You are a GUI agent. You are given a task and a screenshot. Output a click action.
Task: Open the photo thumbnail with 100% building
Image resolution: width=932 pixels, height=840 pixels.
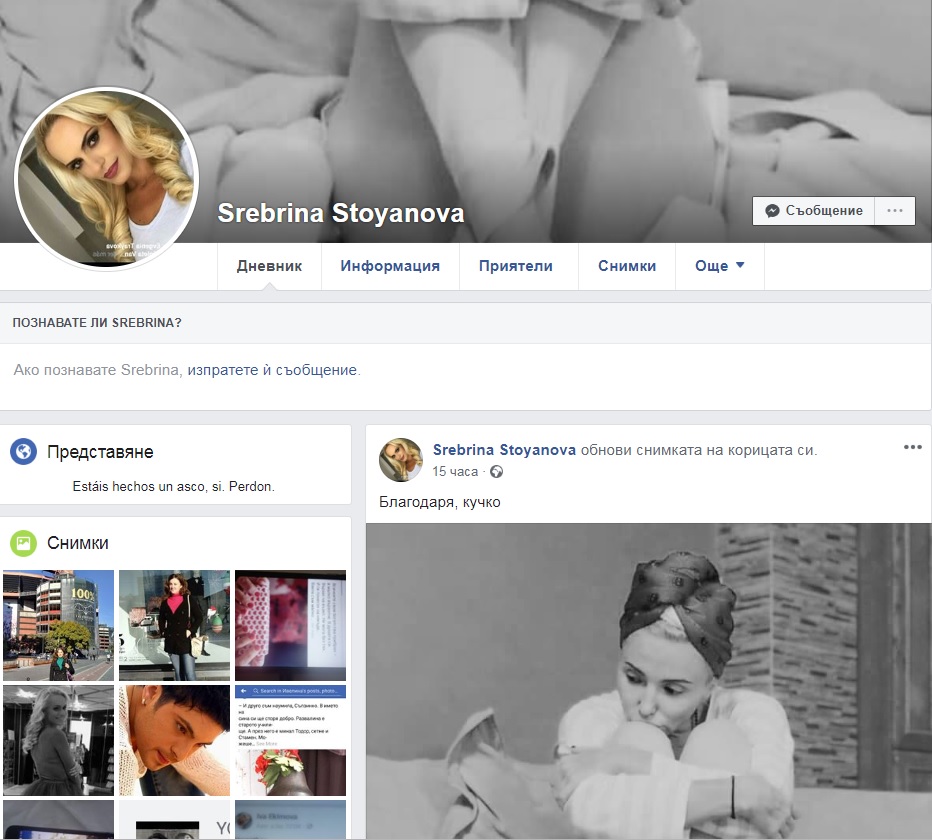coord(58,625)
